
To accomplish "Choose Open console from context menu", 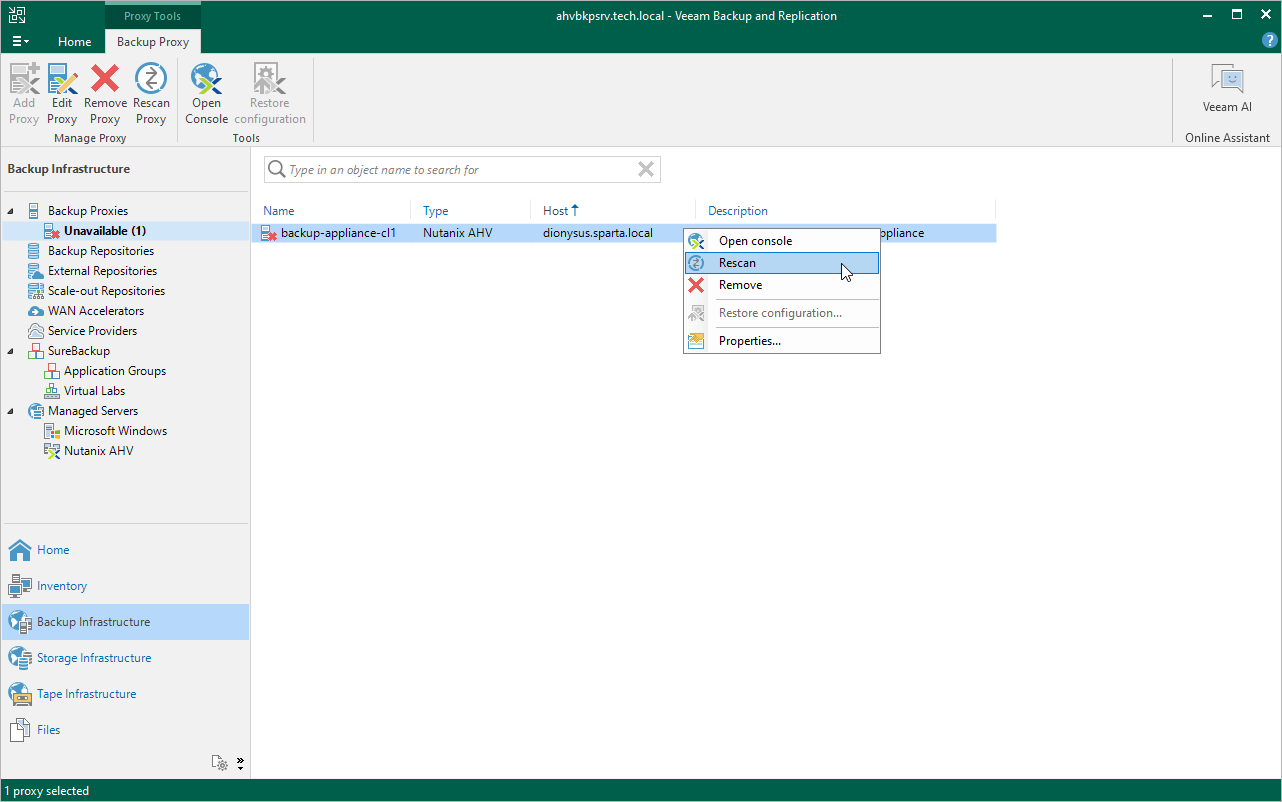I will (x=782, y=241).
